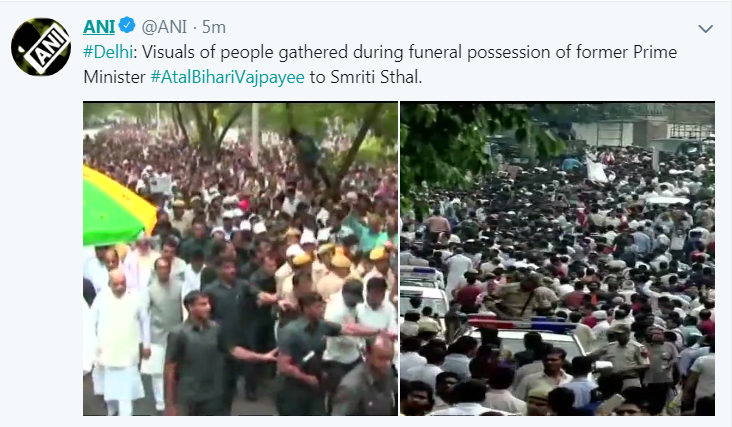Click the man in white kurta in photo
The height and width of the screenshot is (427, 732).
(119, 341)
